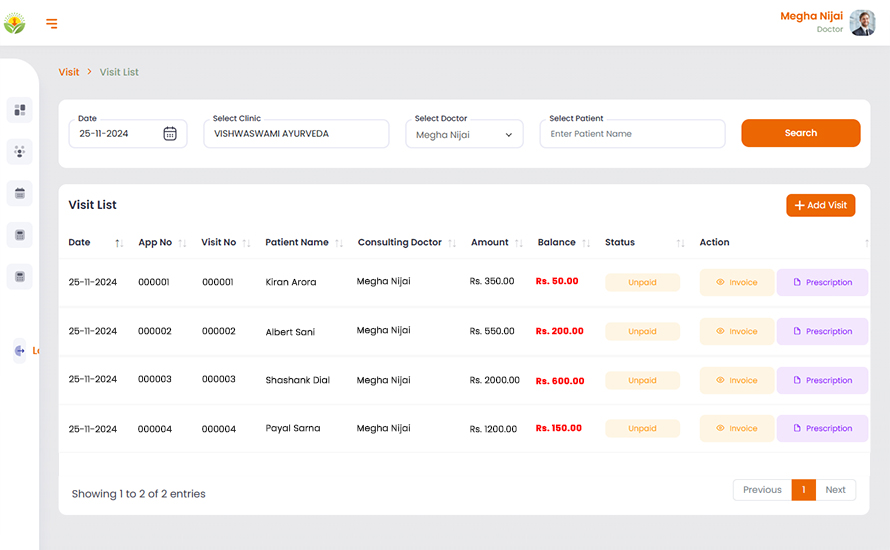
Task: Click the Add Visit button
Action: coord(820,205)
